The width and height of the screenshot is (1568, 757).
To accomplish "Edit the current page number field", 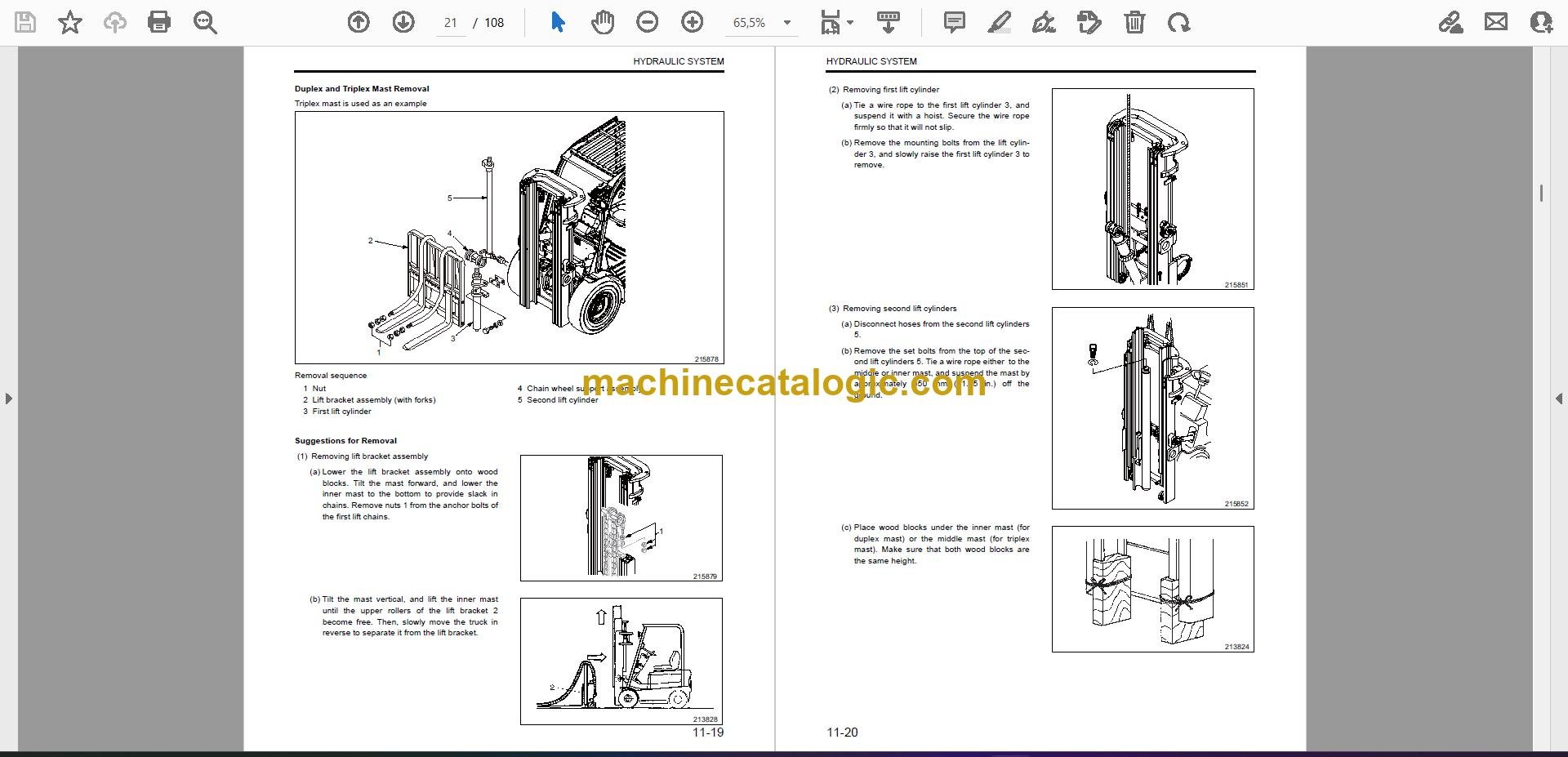I will coord(451,23).
